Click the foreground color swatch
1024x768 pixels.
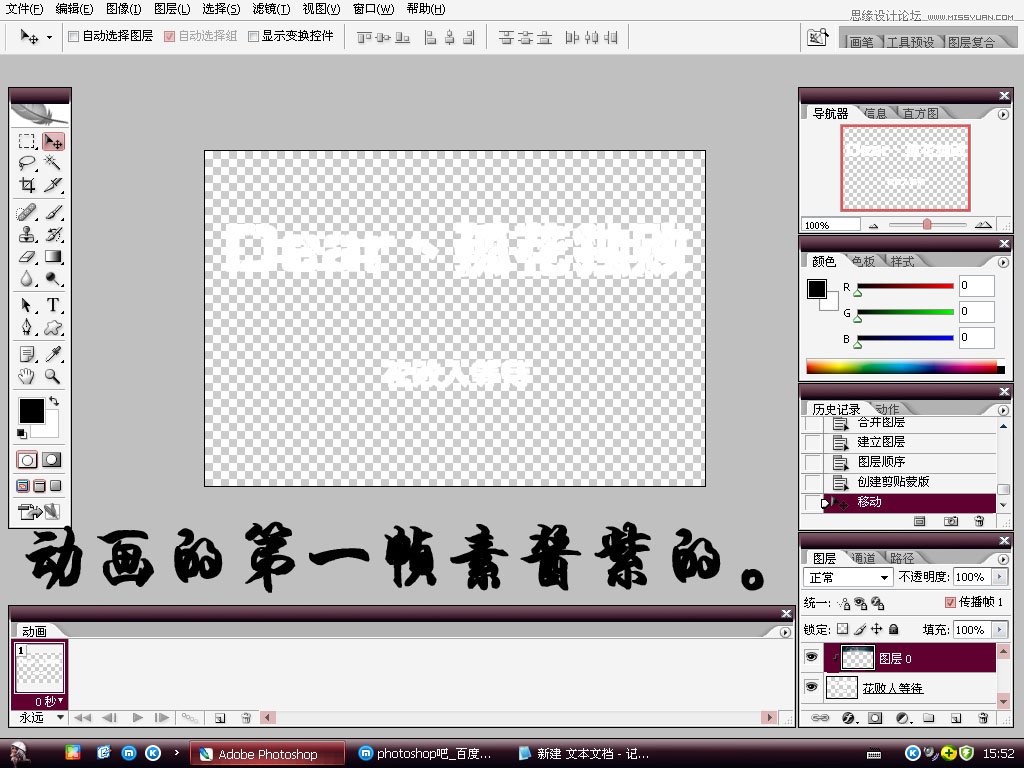[32, 411]
